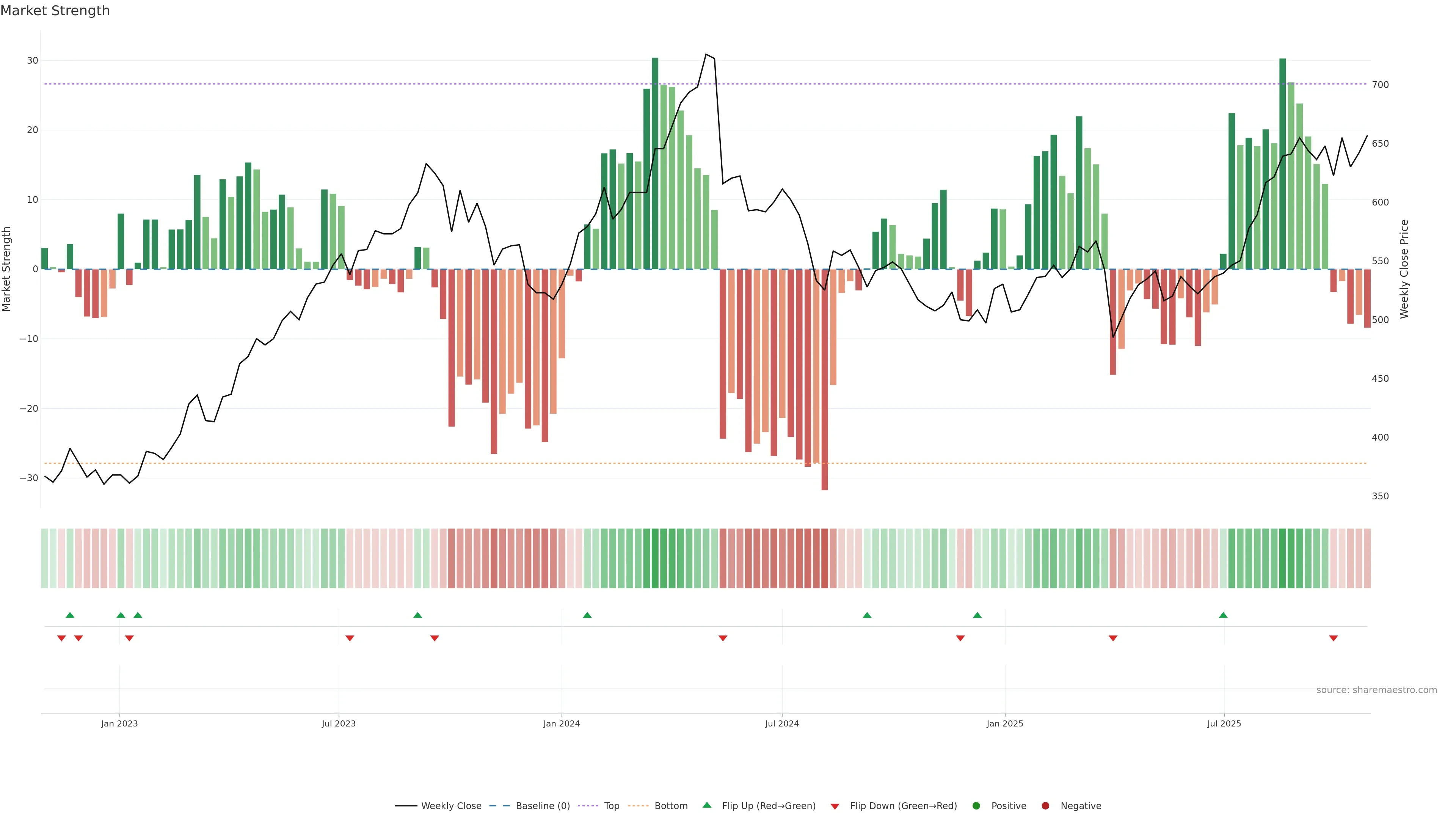Image resolution: width=1456 pixels, height=819 pixels.
Task: Click the Market Strength chart title
Action: coord(55,11)
